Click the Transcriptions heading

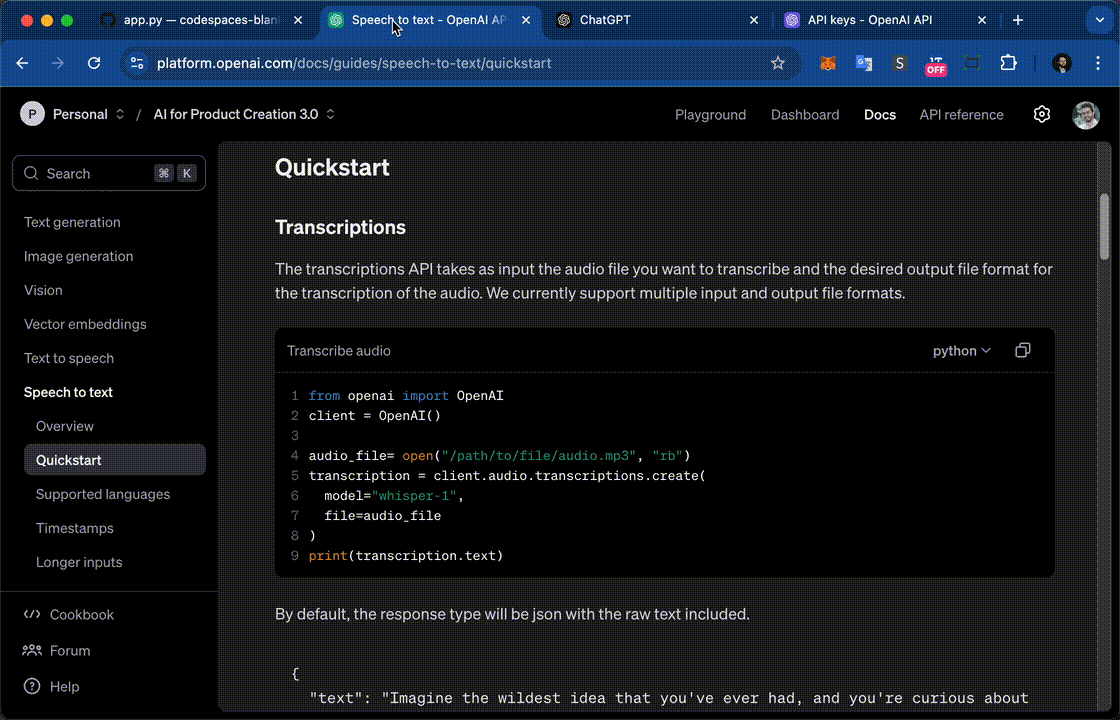[x=340, y=227]
